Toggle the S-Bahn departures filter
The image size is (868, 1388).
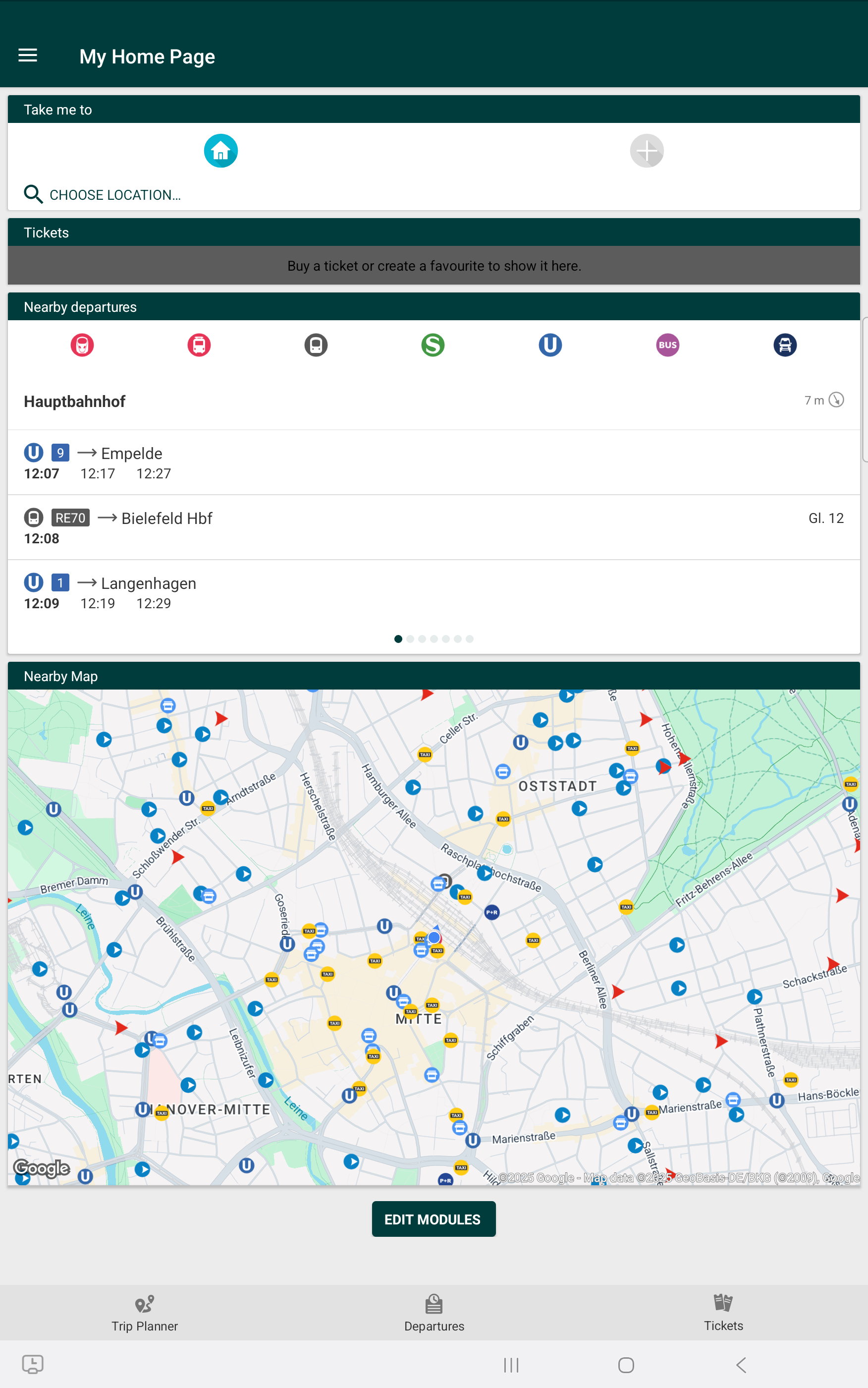point(433,345)
